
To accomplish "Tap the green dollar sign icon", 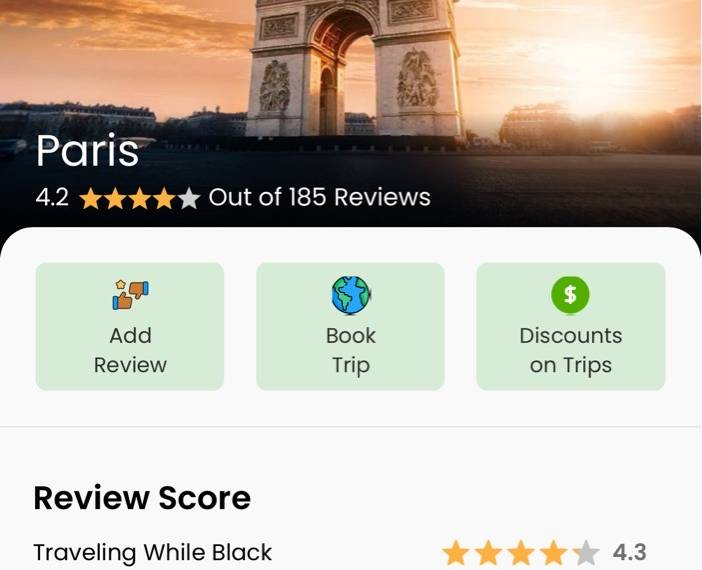I will click(570, 295).
